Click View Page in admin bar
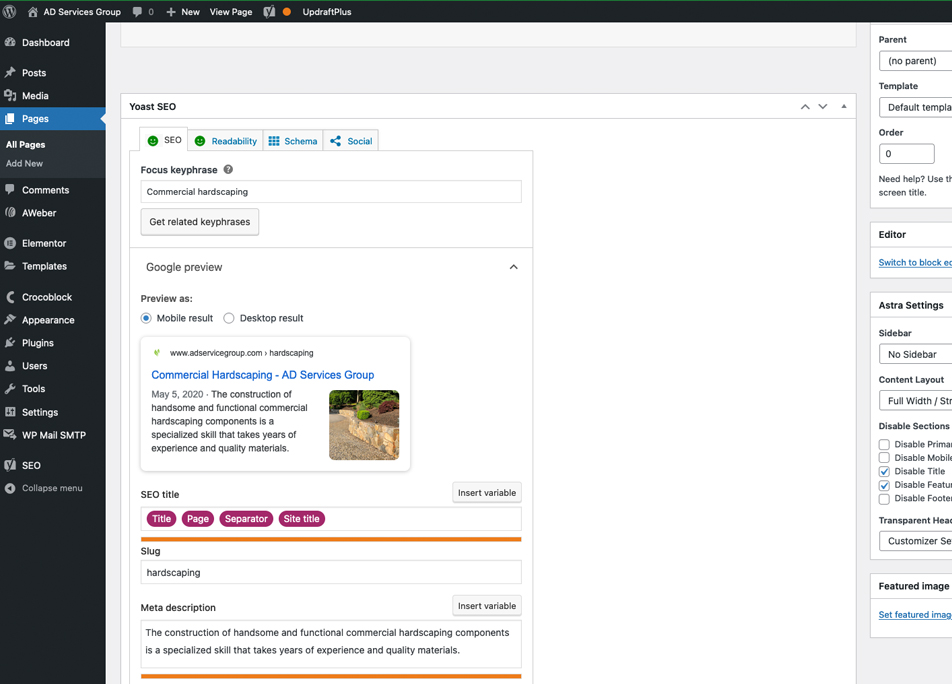The image size is (952, 684). coord(231,12)
